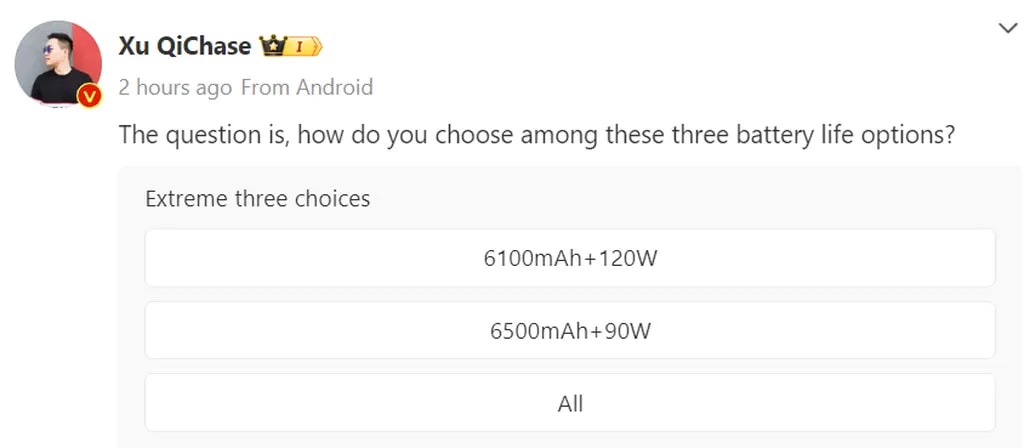Select the "All" poll option

[570, 404]
